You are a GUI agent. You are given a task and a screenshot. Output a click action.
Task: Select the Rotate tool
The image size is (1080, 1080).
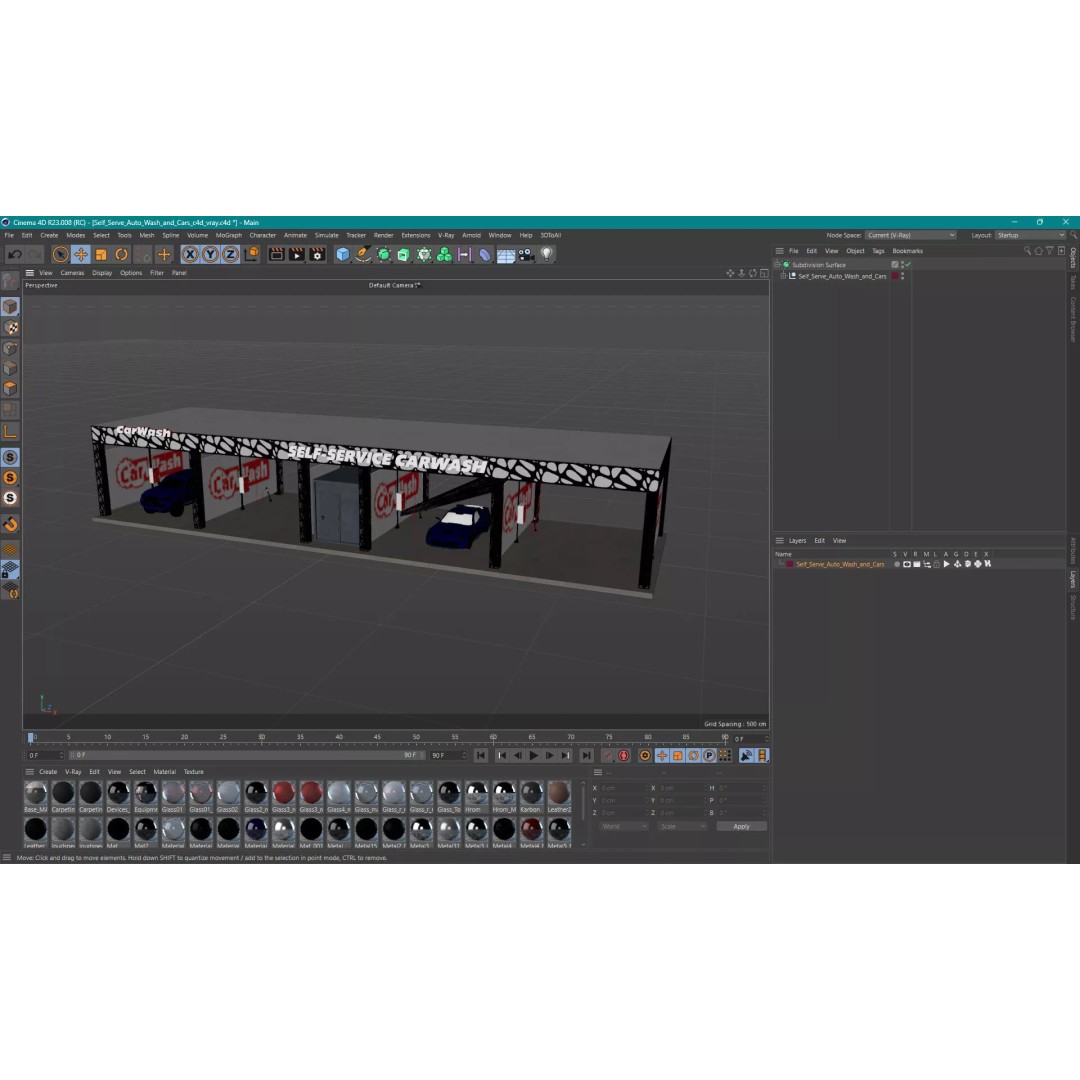pos(121,255)
